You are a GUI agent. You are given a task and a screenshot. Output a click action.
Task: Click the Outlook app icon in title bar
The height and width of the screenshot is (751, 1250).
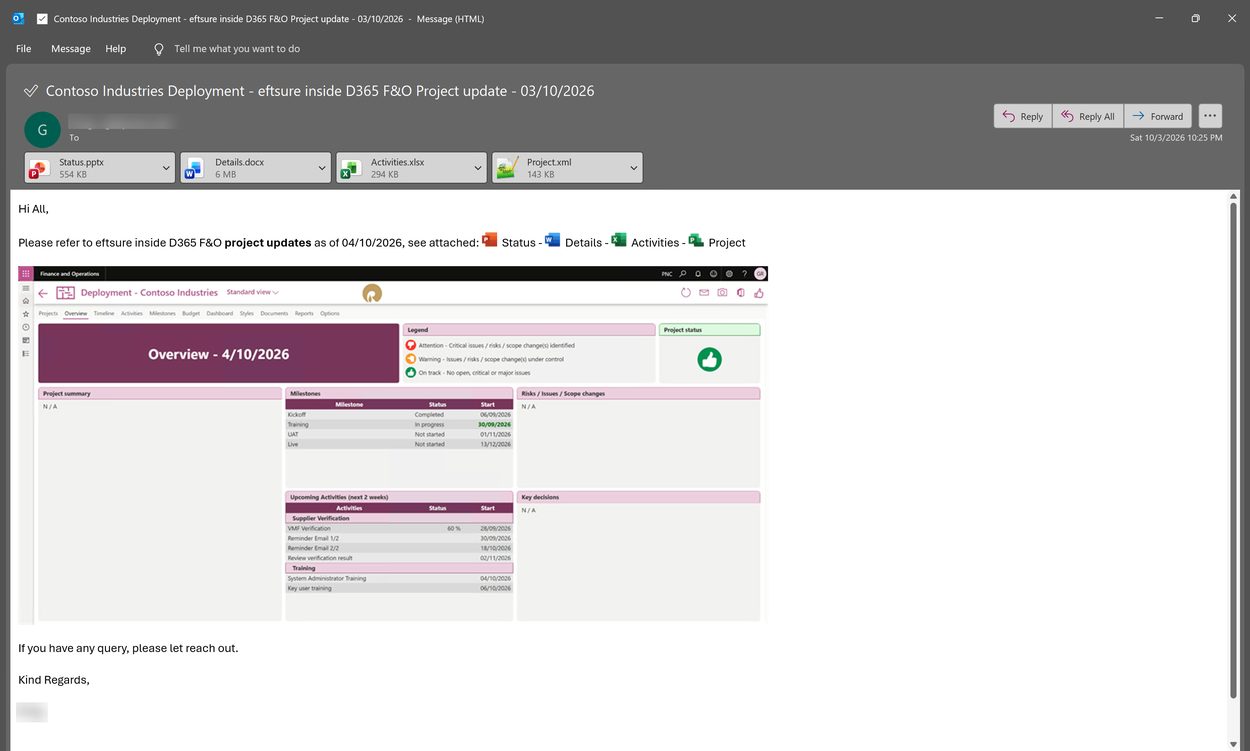[18, 18]
